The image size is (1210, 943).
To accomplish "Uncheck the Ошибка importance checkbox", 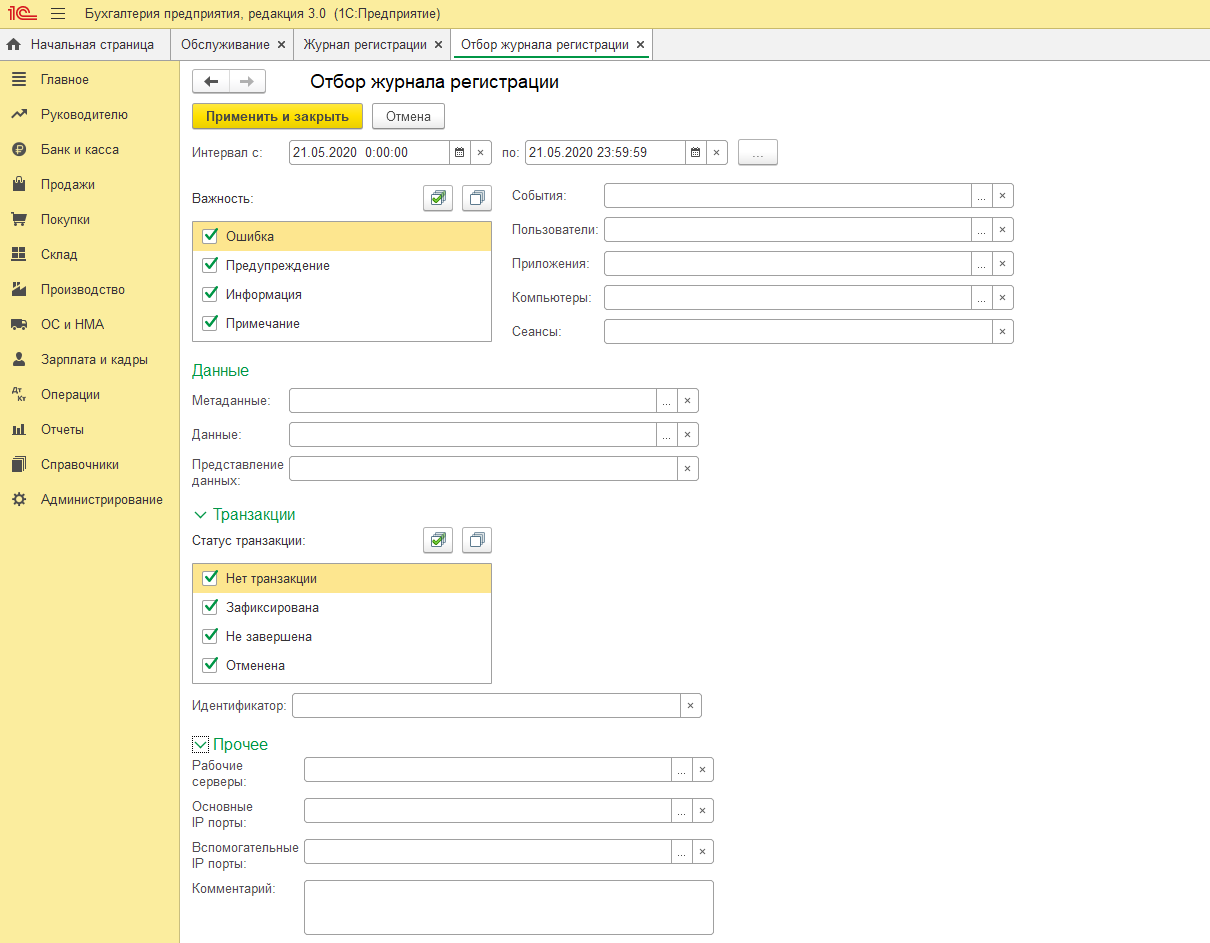I will pos(210,236).
